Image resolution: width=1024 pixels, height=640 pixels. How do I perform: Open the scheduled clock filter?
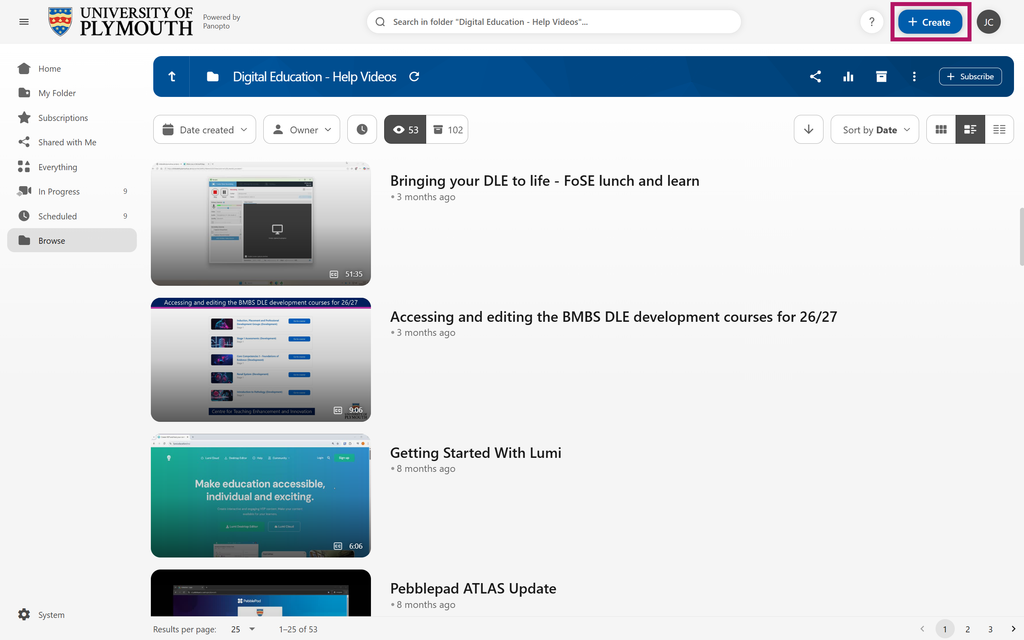[362, 129]
